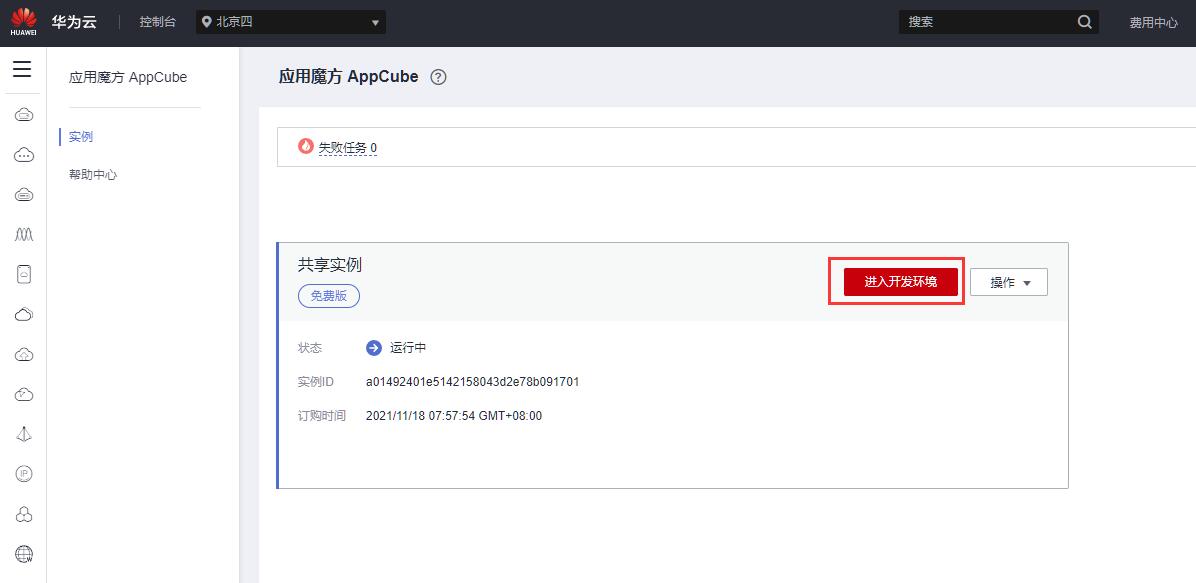Open 费用中心 in the top bar
The width and height of the screenshot is (1196, 583).
tap(1153, 23)
